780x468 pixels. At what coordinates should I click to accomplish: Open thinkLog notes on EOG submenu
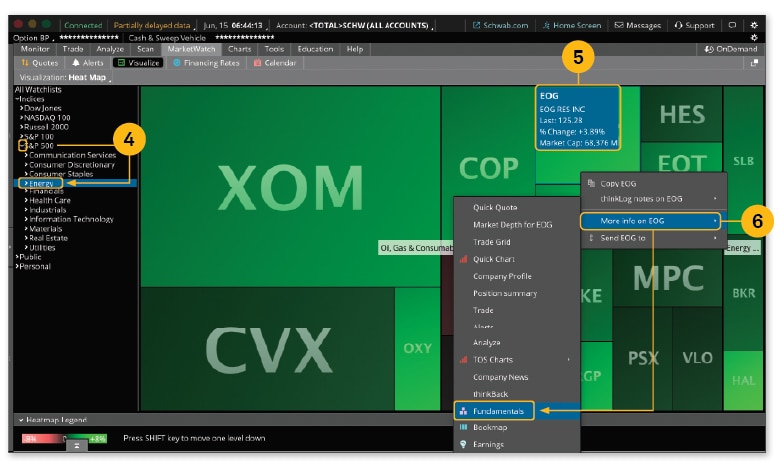coord(654,198)
